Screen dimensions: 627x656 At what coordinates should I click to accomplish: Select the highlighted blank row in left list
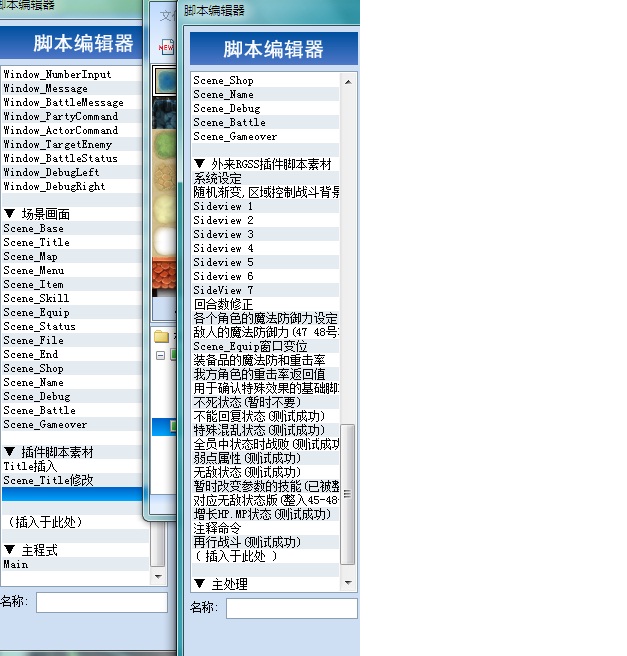(x=72, y=494)
